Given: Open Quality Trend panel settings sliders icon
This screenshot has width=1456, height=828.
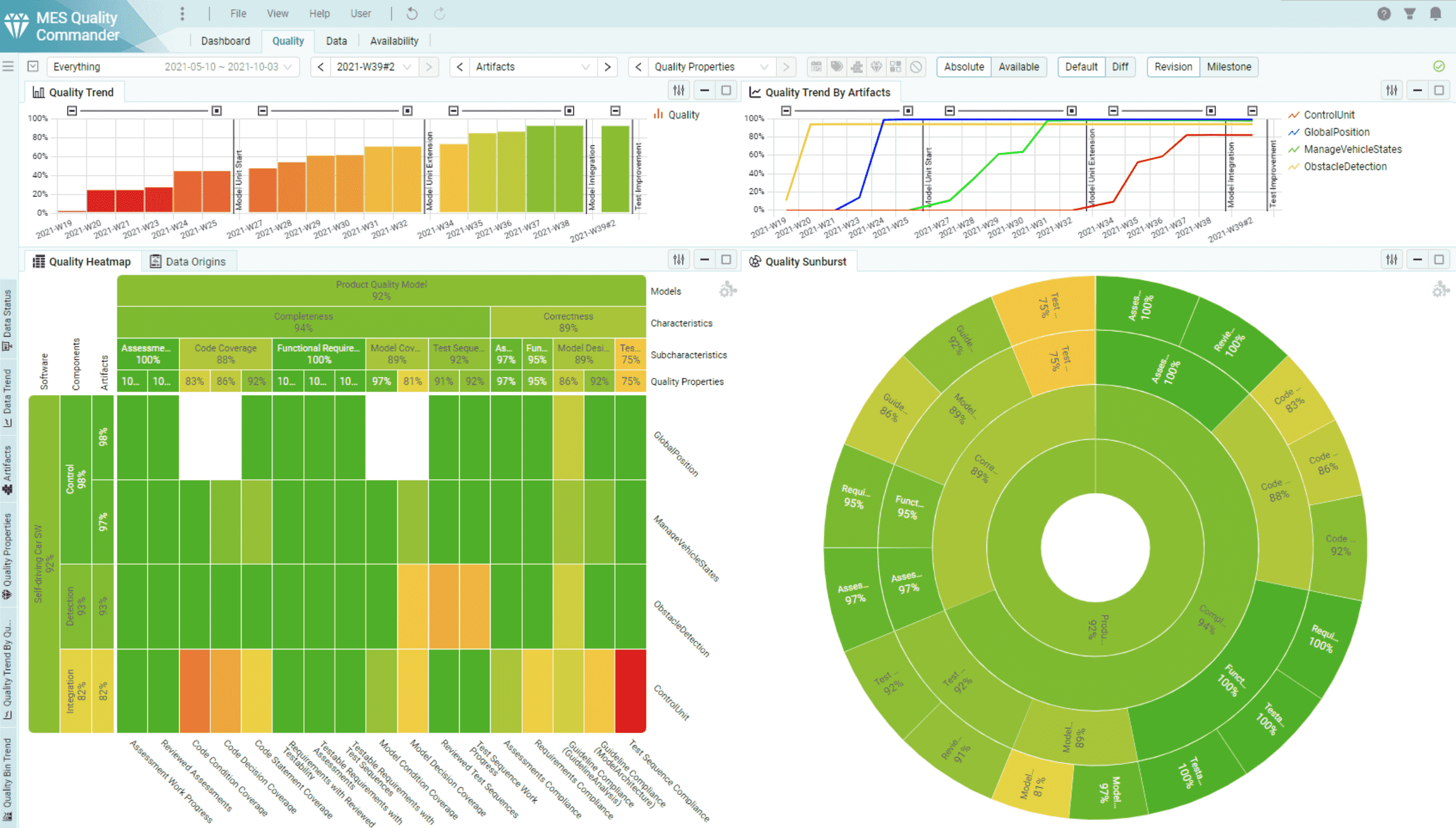Looking at the screenshot, I should [678, 90].
